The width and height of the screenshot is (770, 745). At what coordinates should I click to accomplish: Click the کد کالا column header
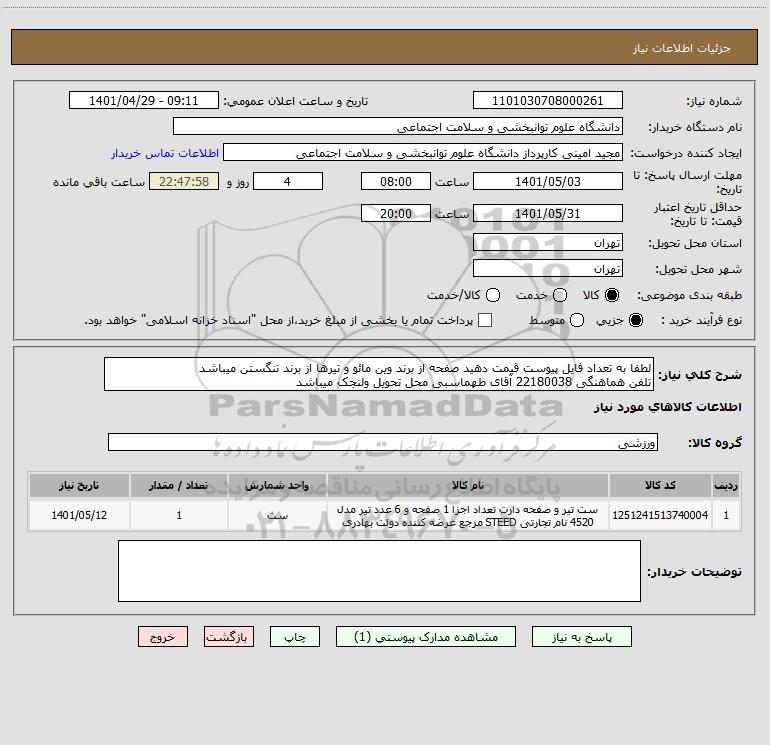click(x=660, y=485)
